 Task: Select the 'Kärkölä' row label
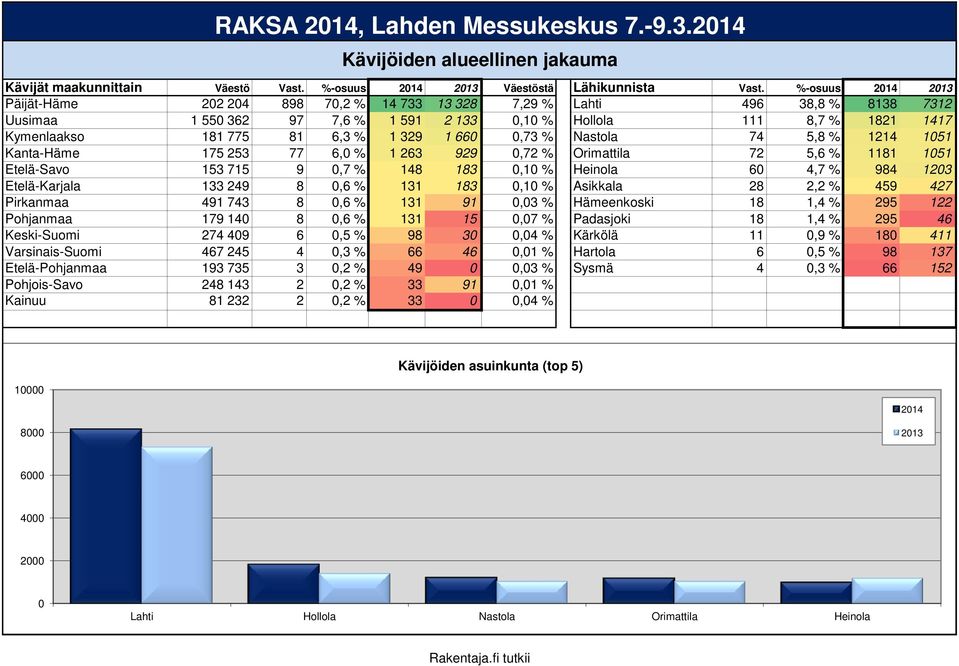[x=595, y=235]
